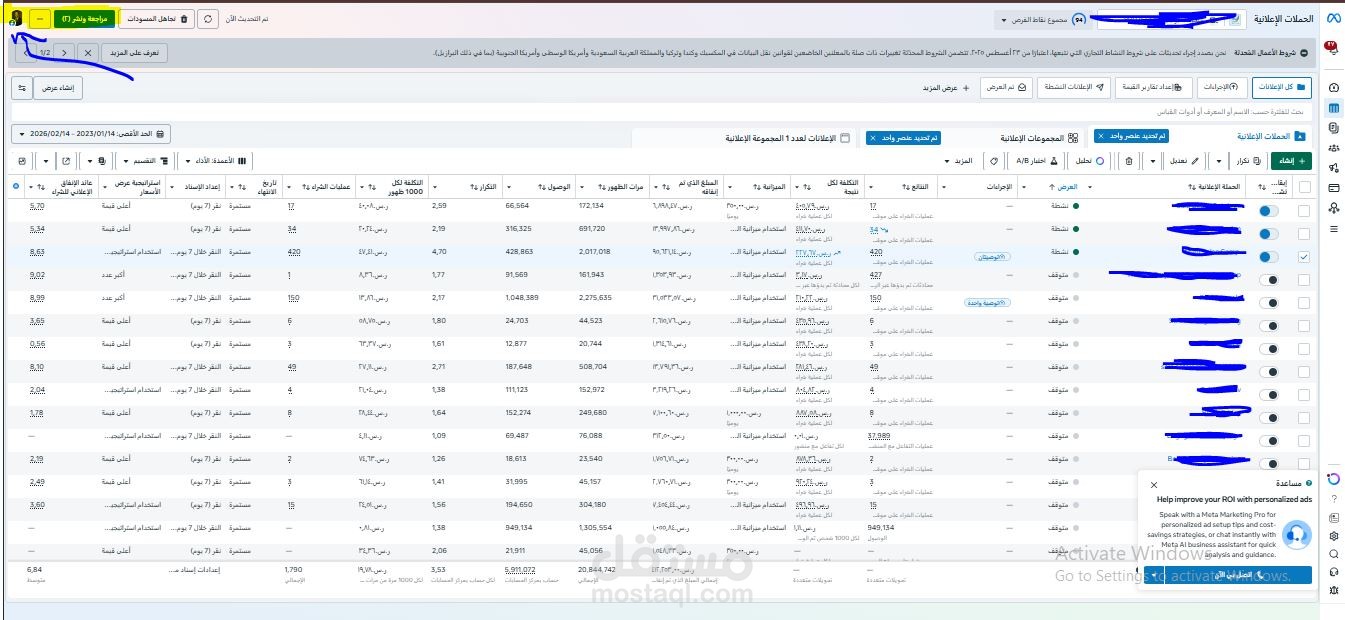
Task: Open arrow next to تكرار button
Action: 1220,160
